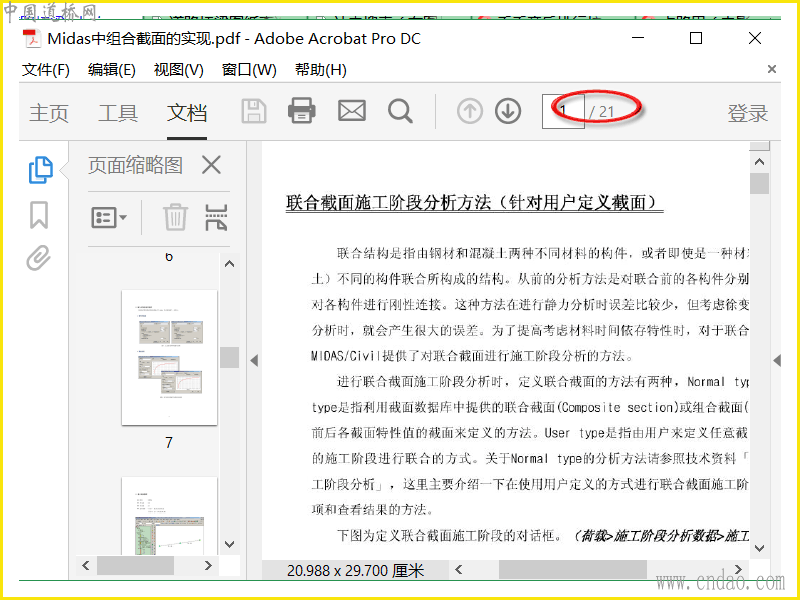800x600 pixels.
Task: Open the Attachments paperclip icon
Action: tap(39, 258)
